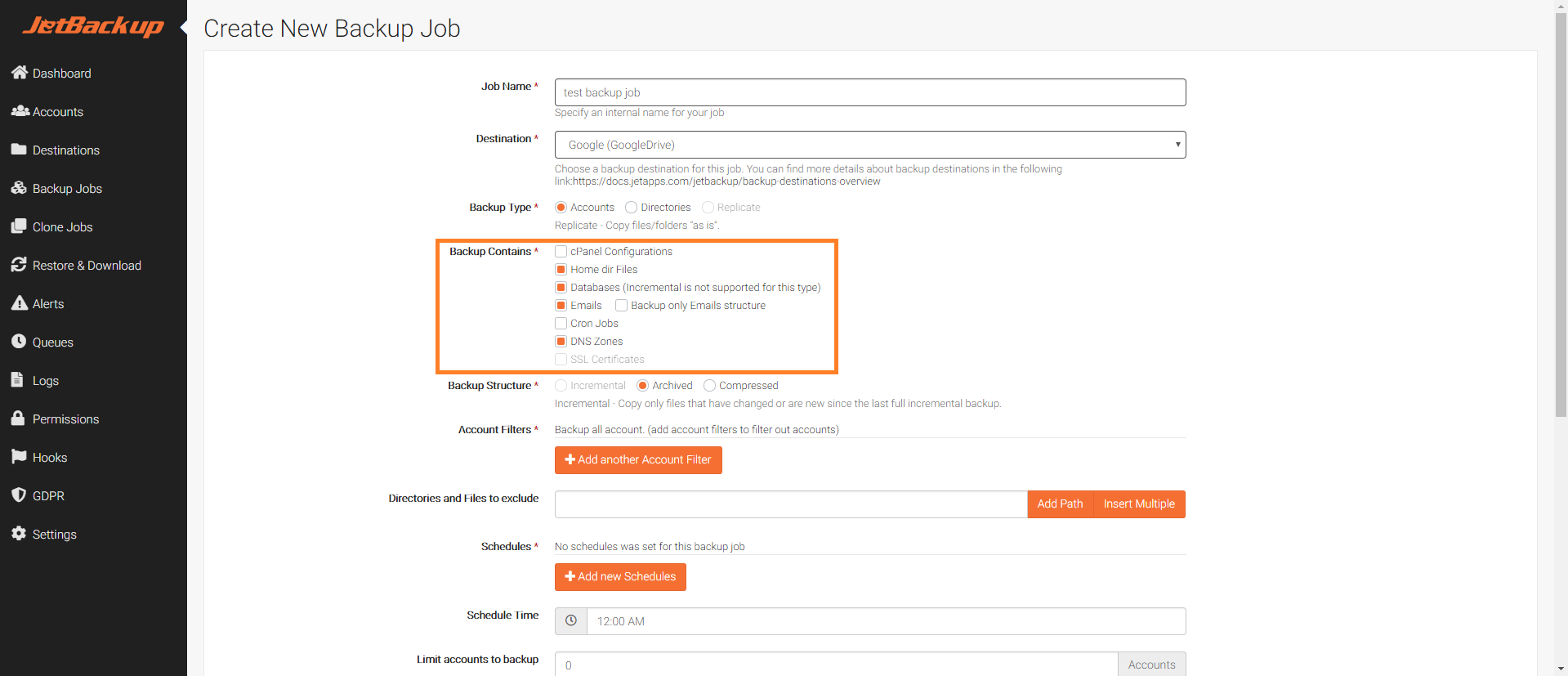Click the Accounts addon on limit field

(1151, 665)
